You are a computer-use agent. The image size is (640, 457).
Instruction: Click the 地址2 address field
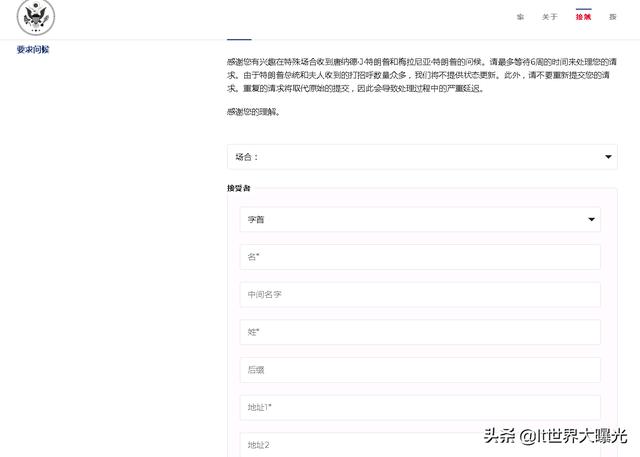419,443
